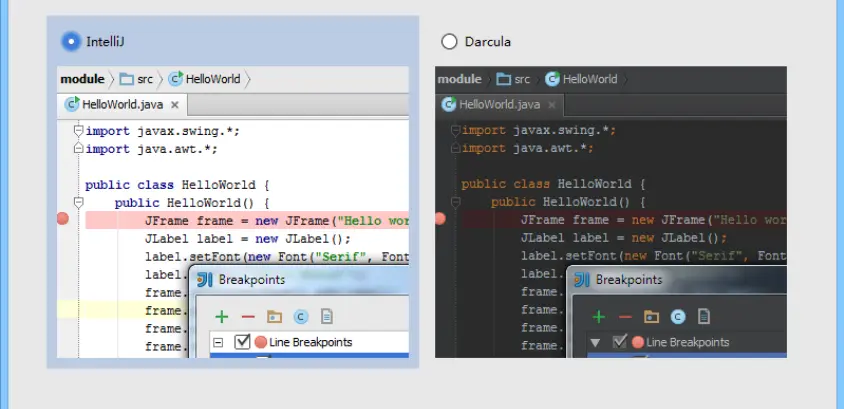This screenshot has height=409, width=844.
Task: Click the red Remove minus icon in Darcula preview
Action: pyautogui.click(x=625, y=316)
